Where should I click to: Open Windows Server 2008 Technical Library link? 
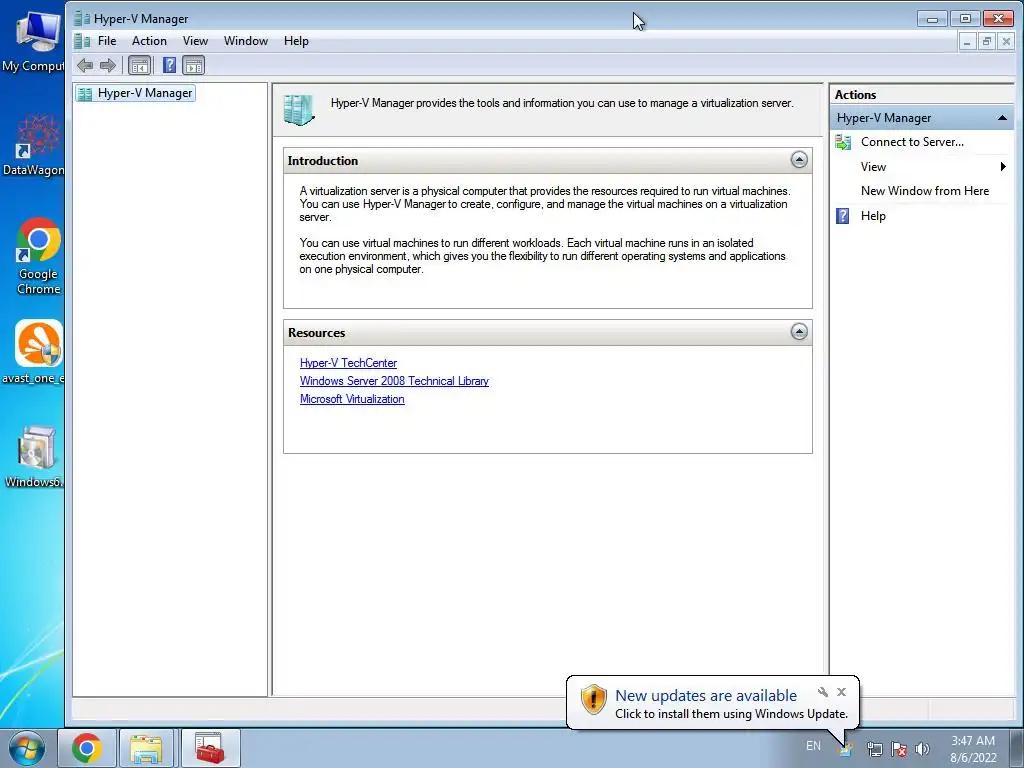coord(394,381)
